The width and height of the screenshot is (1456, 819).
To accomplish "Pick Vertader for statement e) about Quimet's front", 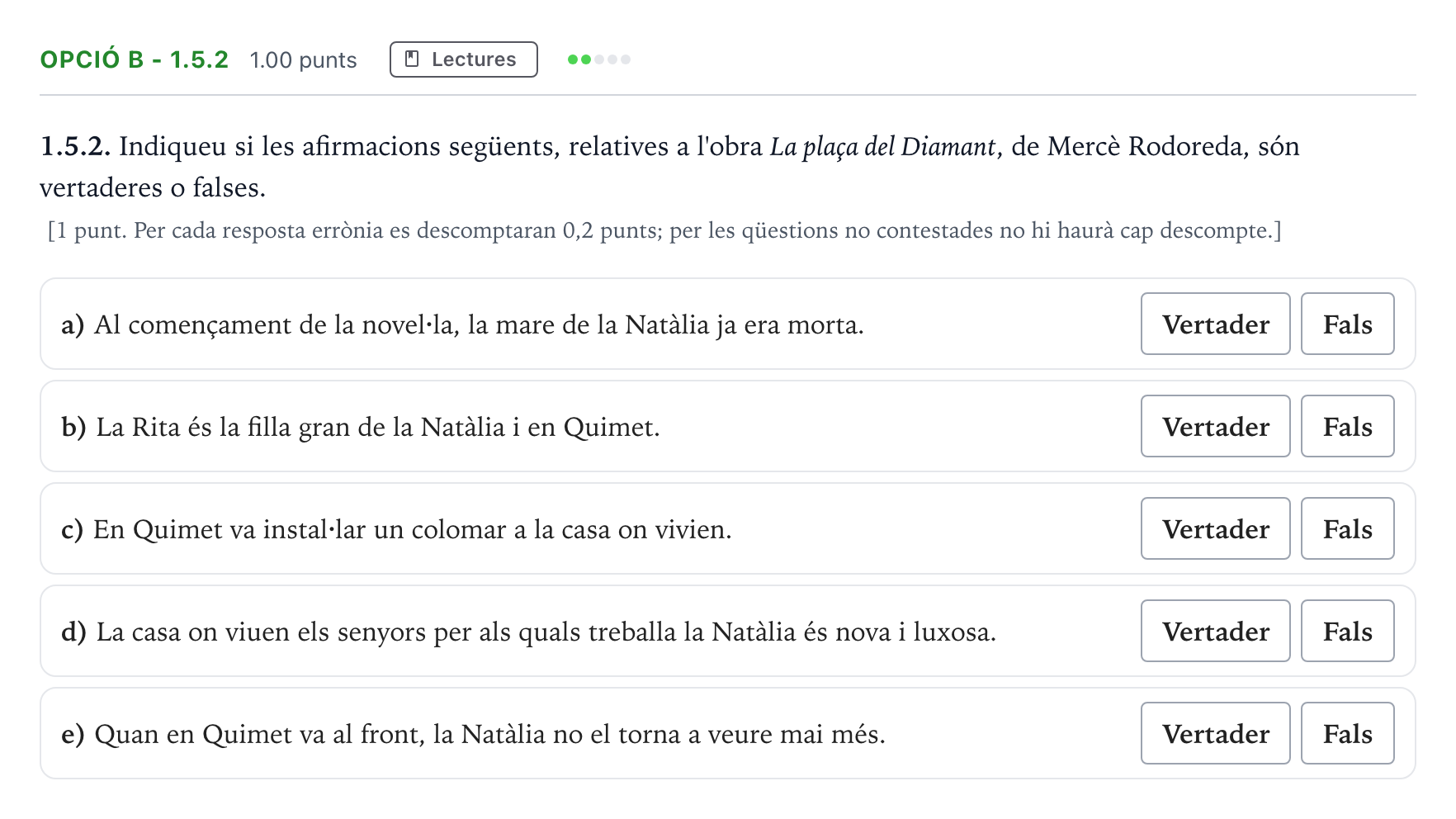I will [1215, 733].
